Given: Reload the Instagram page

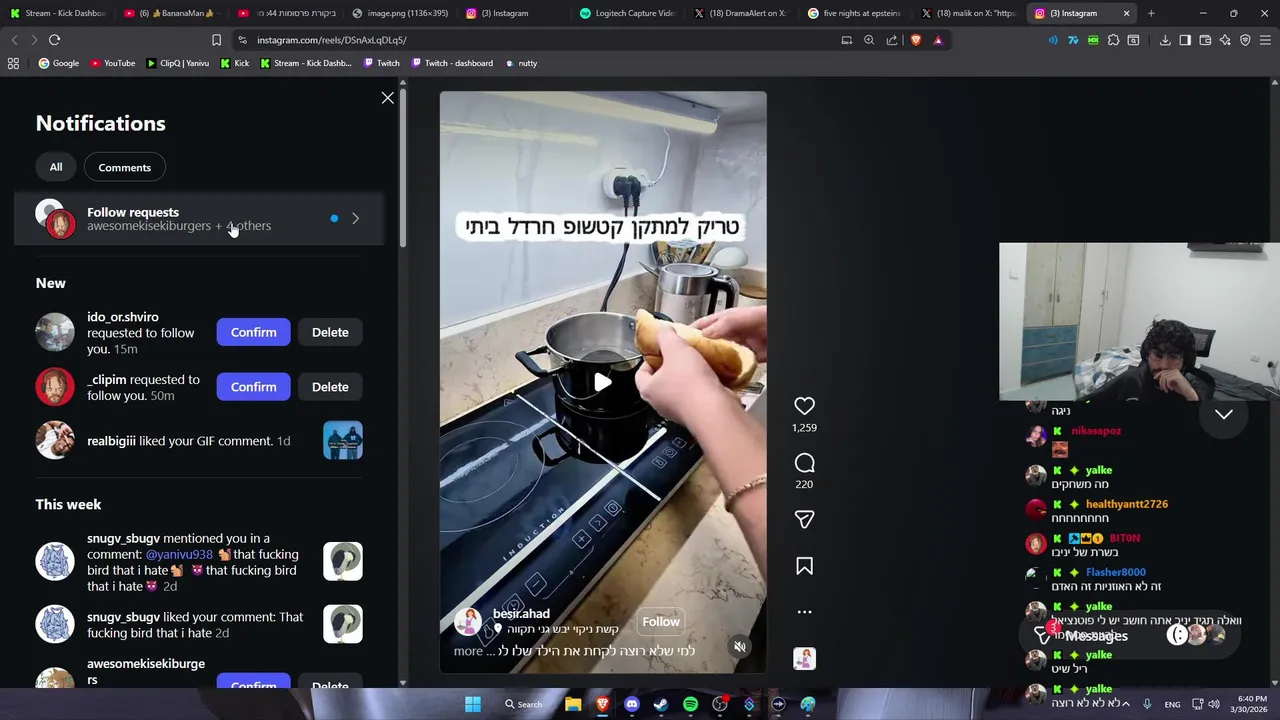Looking at the screenshot, I should [x=54, y=40].
